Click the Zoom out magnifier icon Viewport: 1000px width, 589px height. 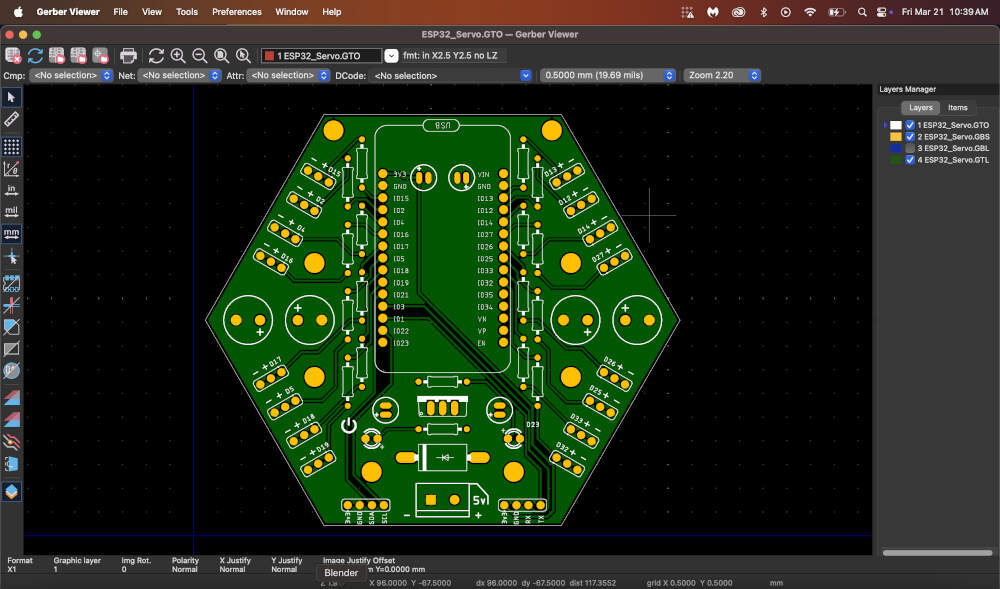point(200,55)
